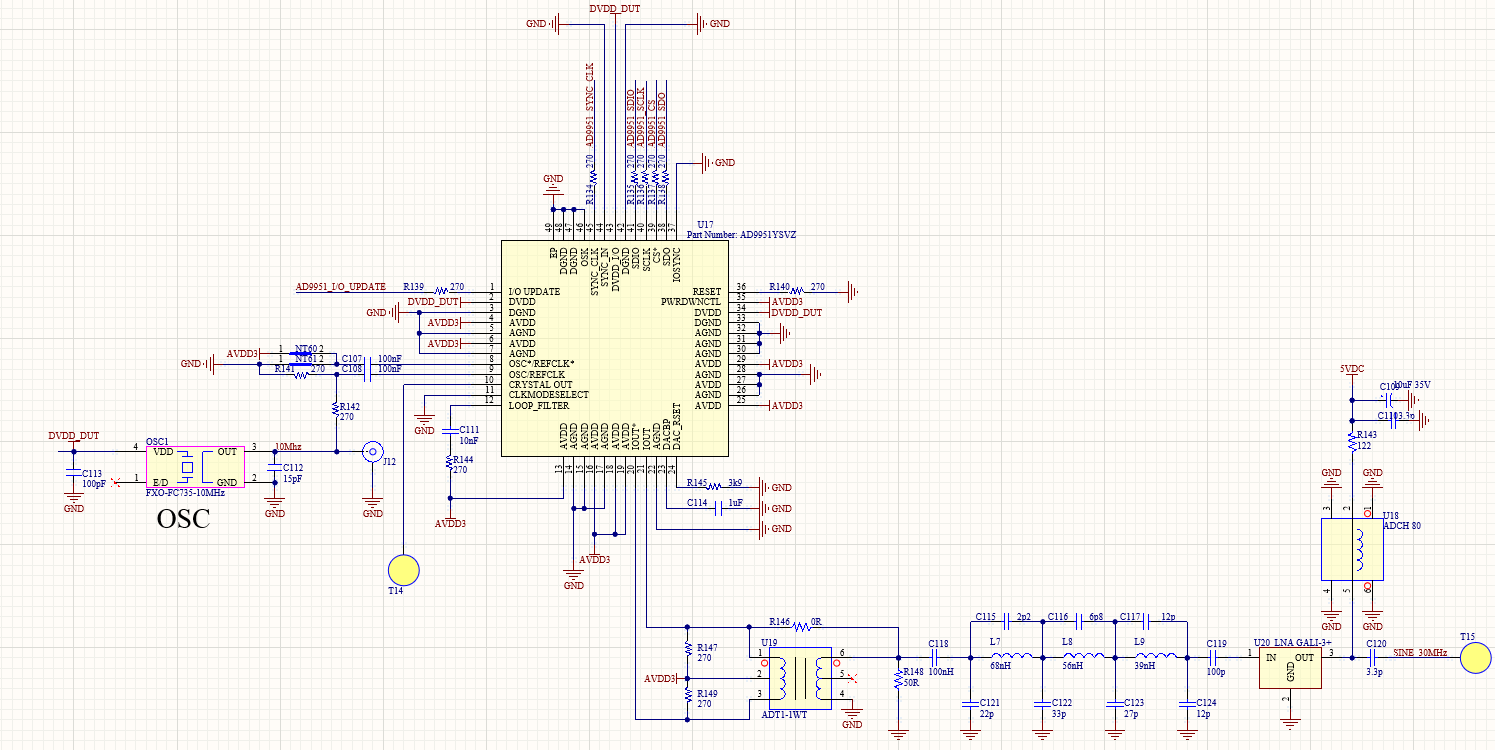The width and height of the screenshot is (1495, 750).
Task: Click the J12 coaxial connector symbol
Action: 373,452
